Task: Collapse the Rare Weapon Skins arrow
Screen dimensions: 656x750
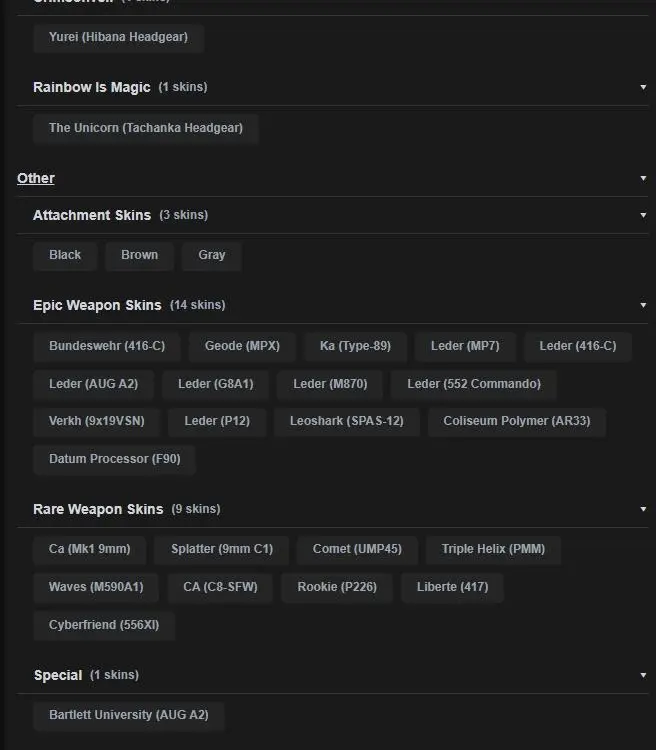Action: tap(643, 509)
